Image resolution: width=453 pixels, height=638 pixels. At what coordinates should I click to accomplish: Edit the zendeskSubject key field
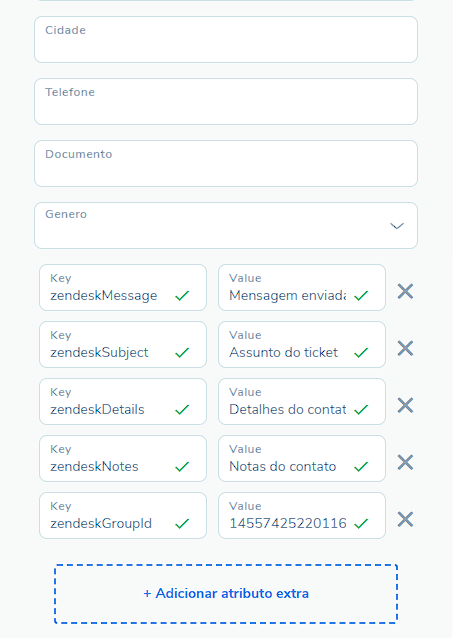point(123,345)
